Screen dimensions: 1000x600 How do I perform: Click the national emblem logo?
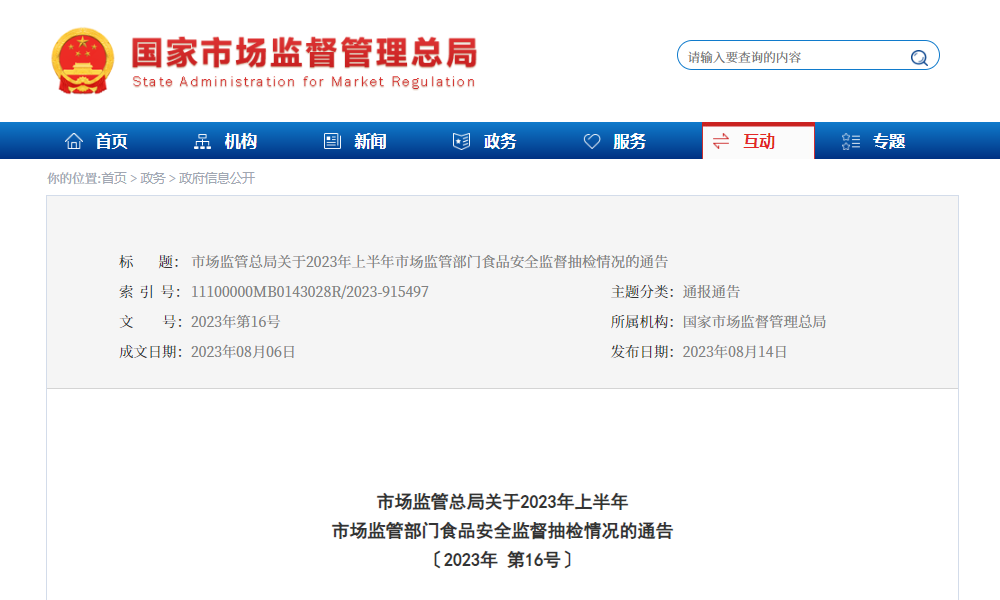[84, 60]
